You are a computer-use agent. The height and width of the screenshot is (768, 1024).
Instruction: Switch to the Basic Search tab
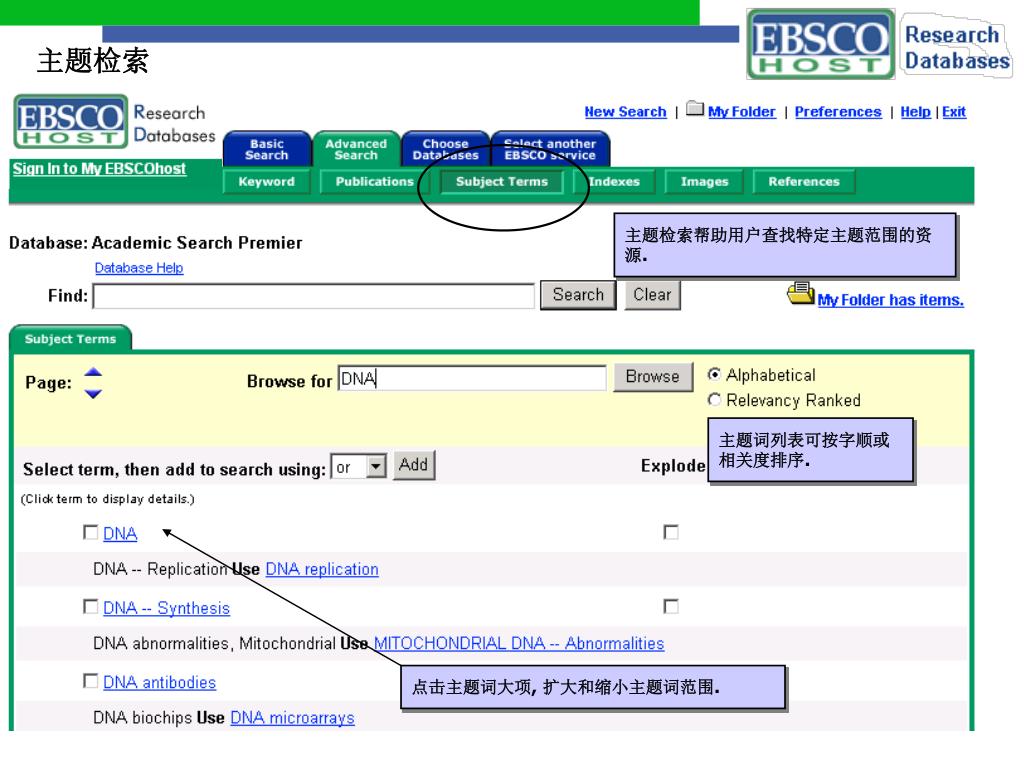(x=266, y=150)
